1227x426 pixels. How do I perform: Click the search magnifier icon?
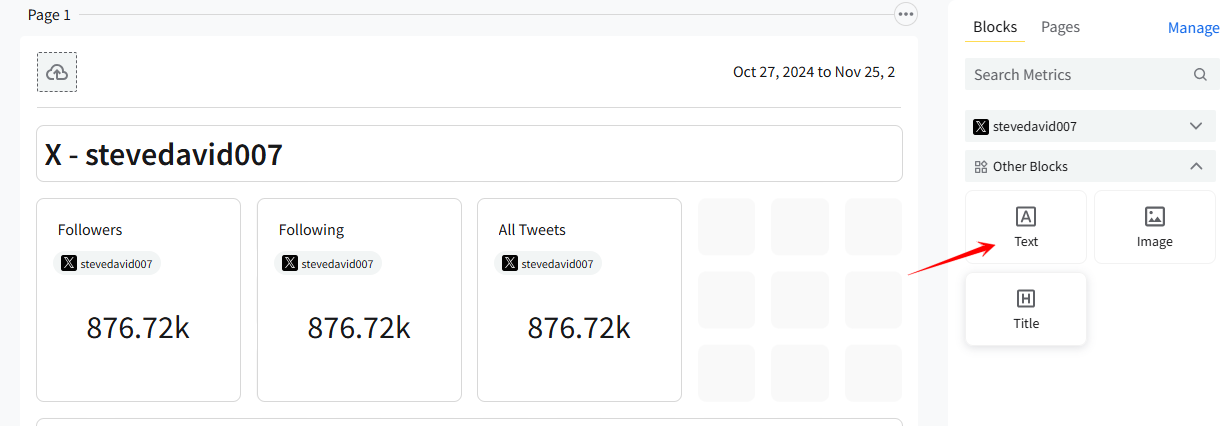[x=1200, y=75]
